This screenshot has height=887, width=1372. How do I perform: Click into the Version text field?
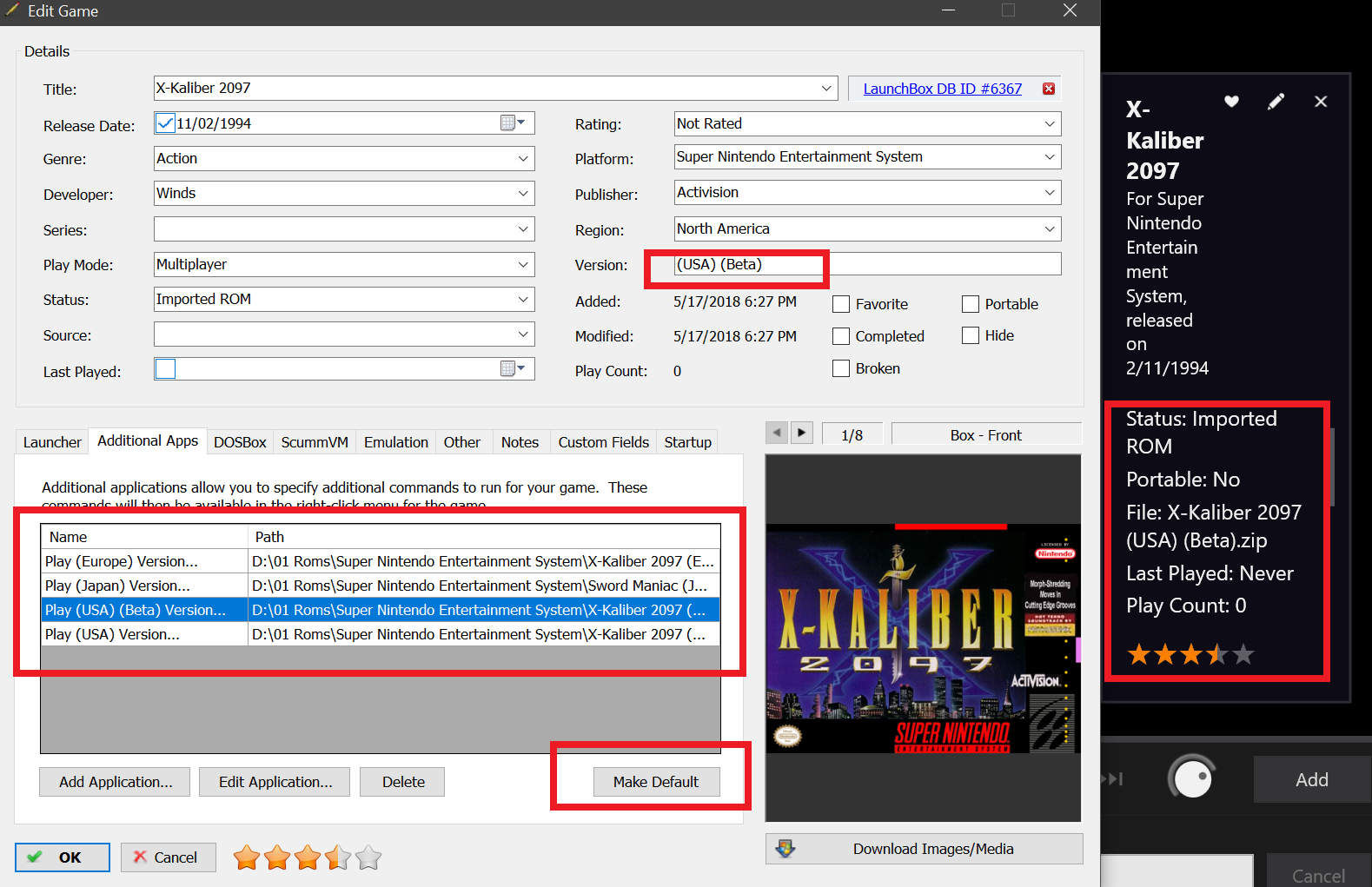tap(867, 264)
